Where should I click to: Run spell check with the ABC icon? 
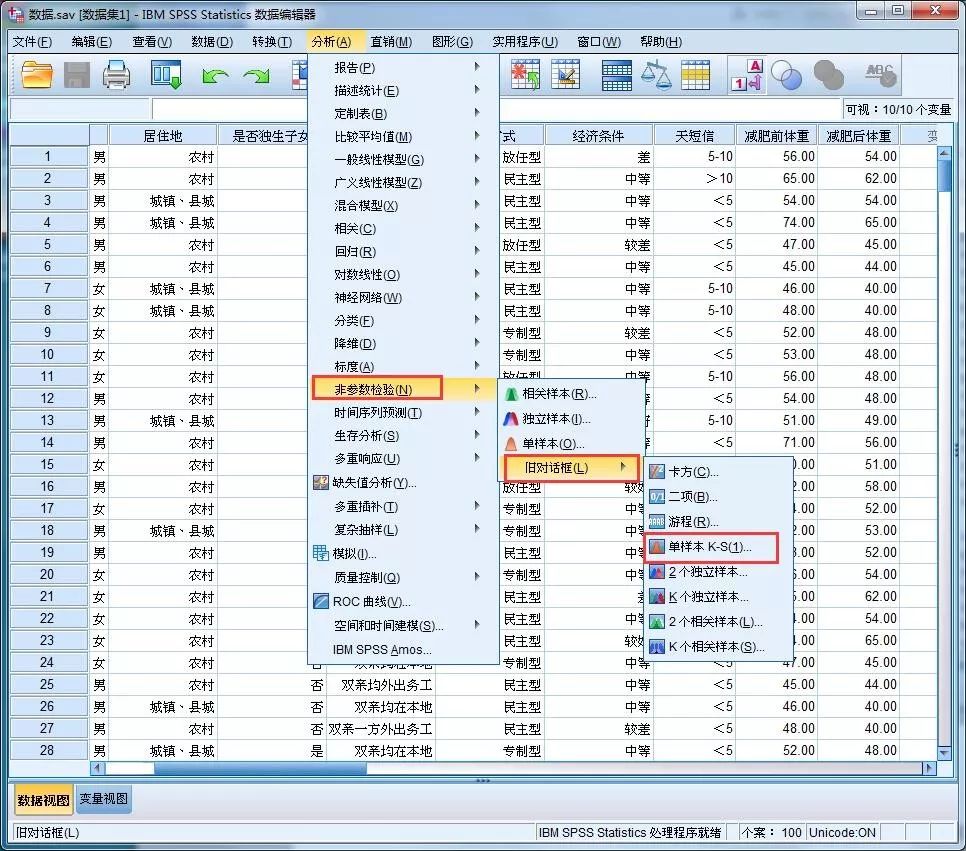(880, 74)
